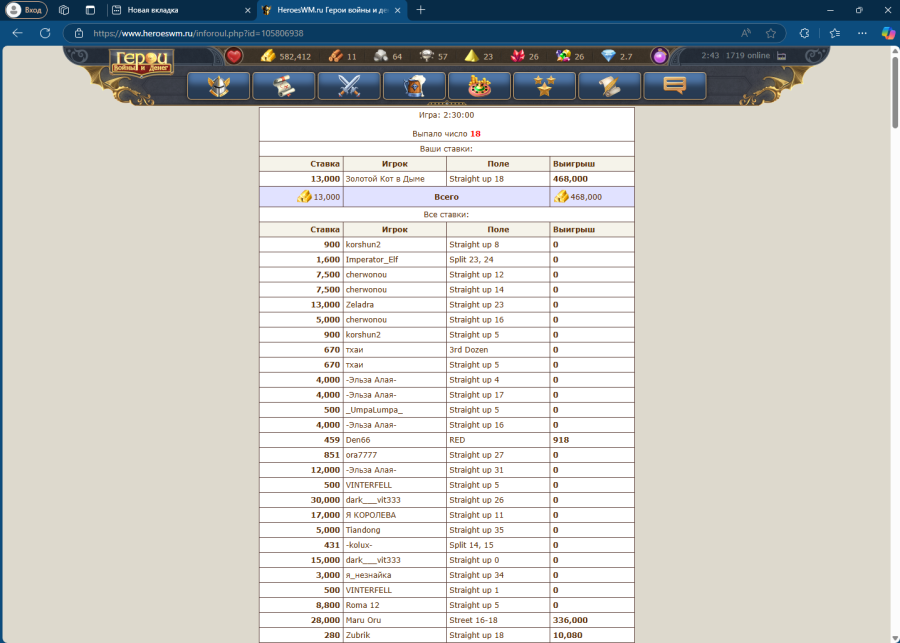The width and height of the screenshot is (900, 643).
Task: Click the 918 winnings value for RED
Action: [x=561, y=440]
